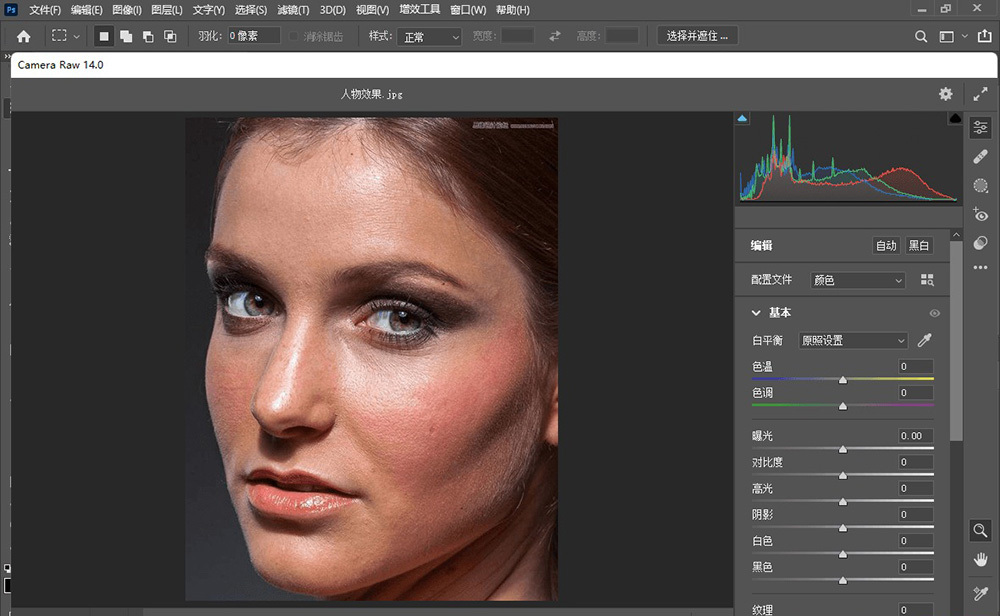Browse profiles with the grid icon
Viewport: 1000px width, 616px height.
point(927,281)
